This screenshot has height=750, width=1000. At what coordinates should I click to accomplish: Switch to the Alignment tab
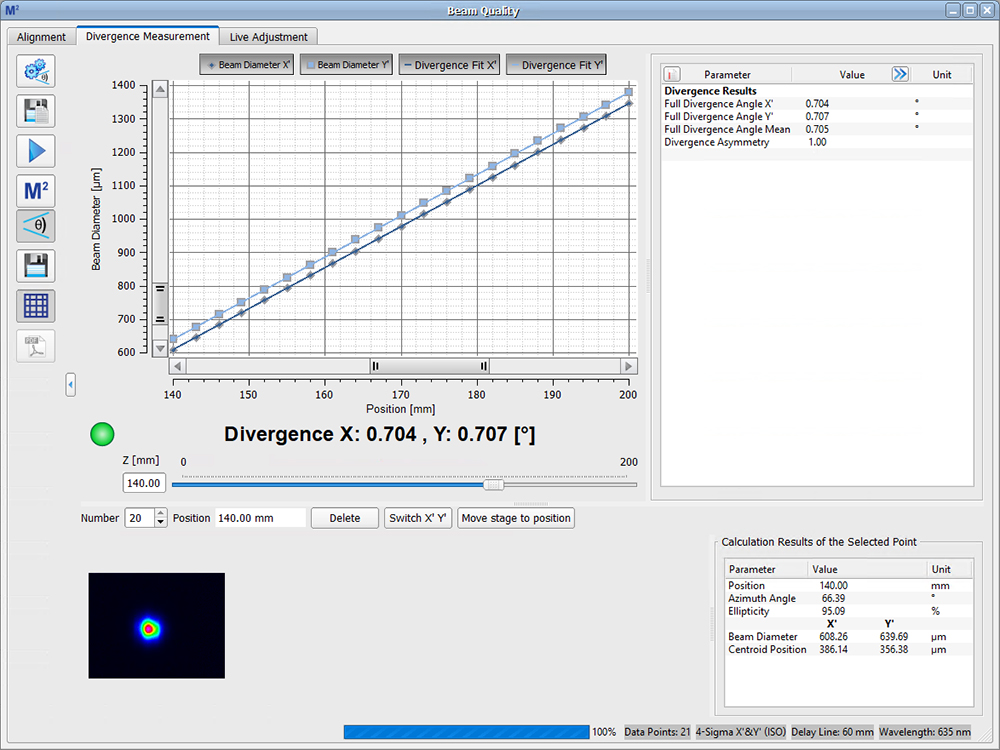[41, 37]
